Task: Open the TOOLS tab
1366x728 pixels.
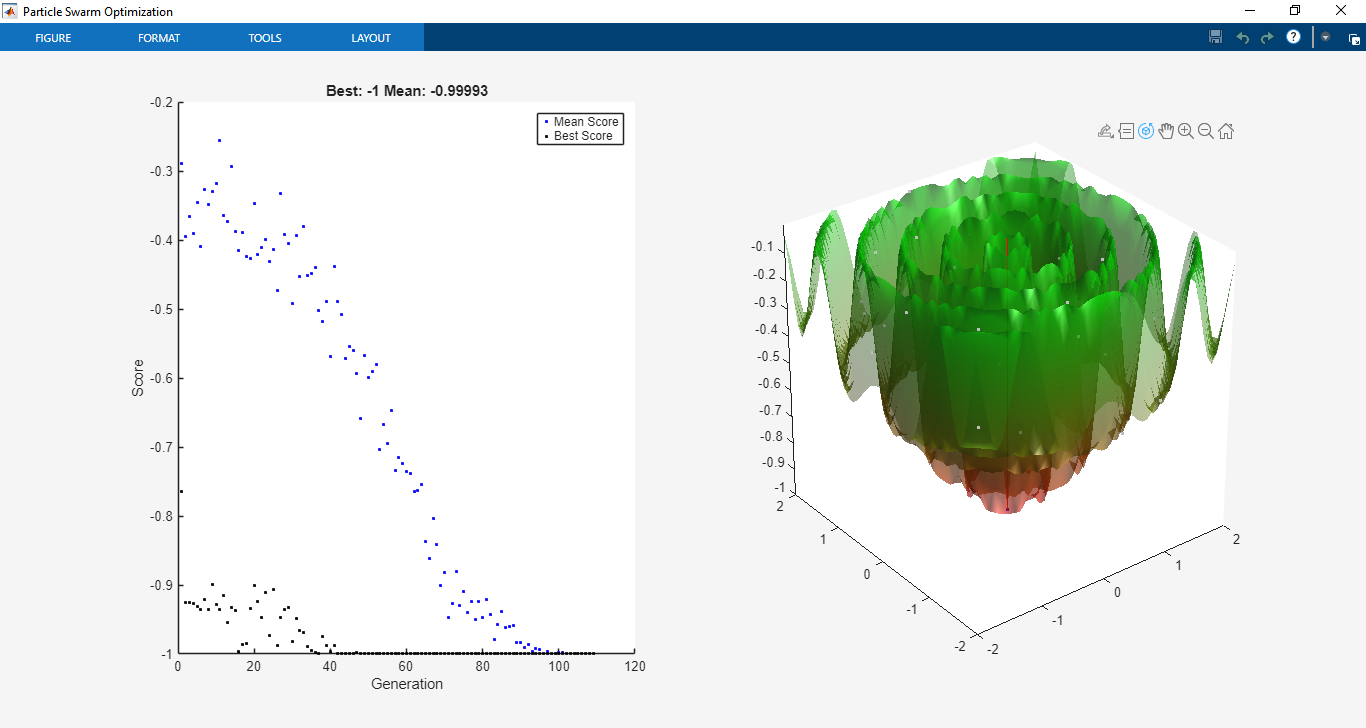Action: [x=265, y=38]
